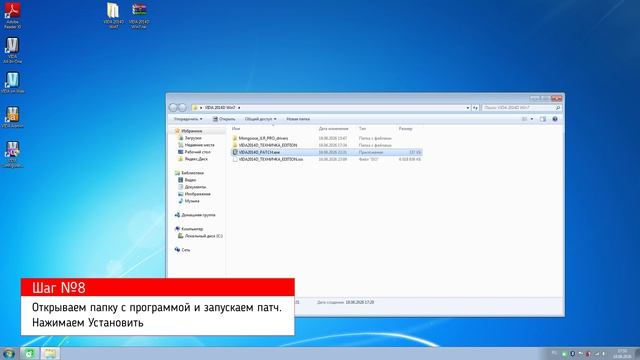Open Explorer help question-mark icon

pos(555,119)
